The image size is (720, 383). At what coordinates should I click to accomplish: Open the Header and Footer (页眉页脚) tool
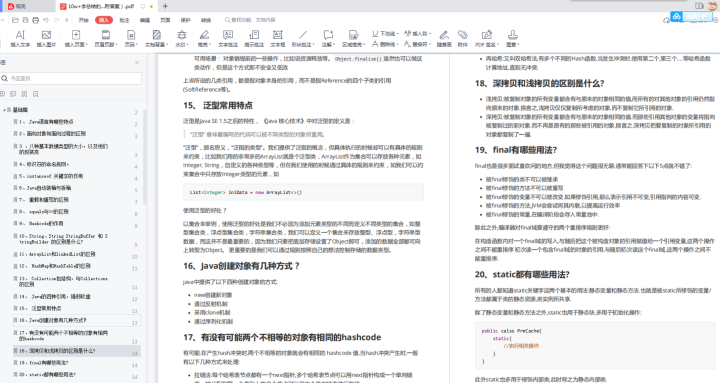pyautogui.click(x=106, y=39)
